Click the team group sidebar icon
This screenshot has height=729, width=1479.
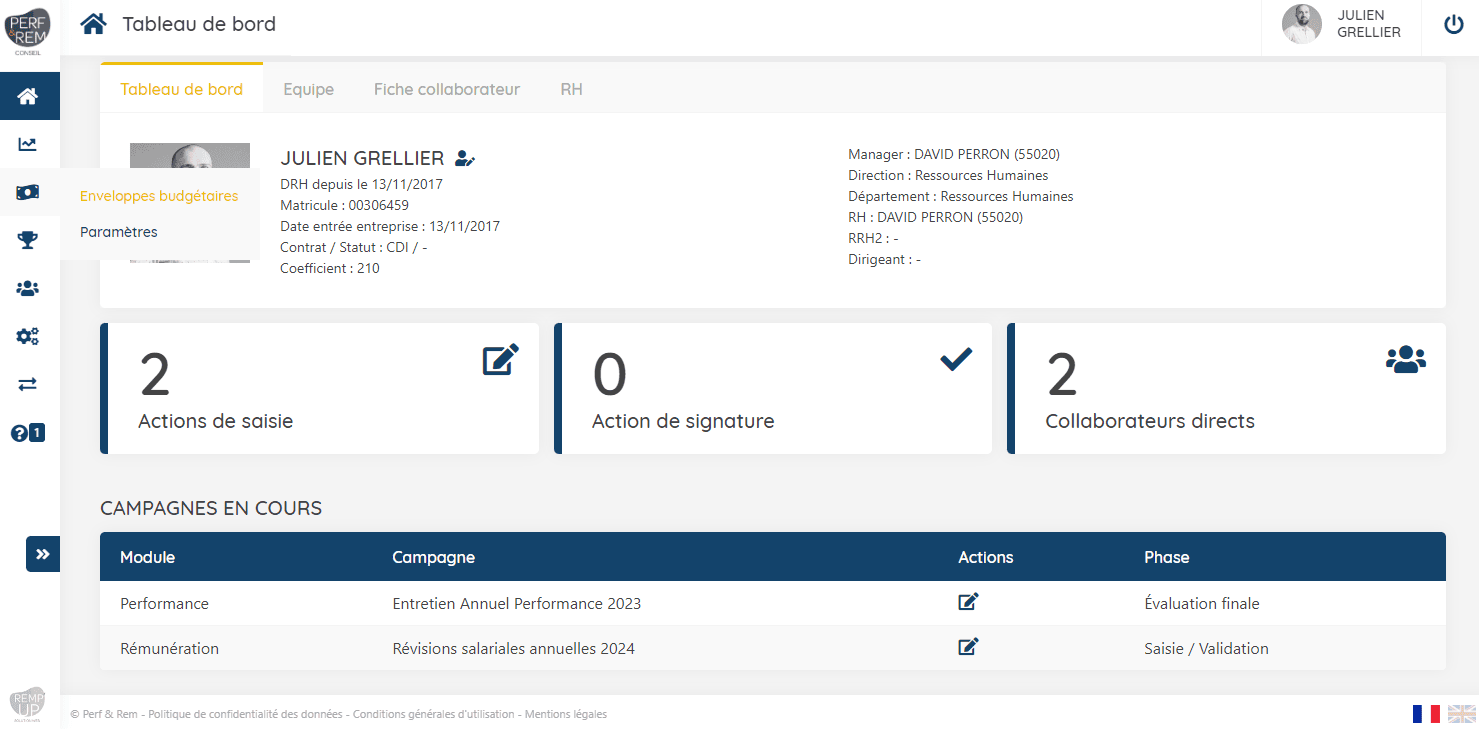(28, 288)
